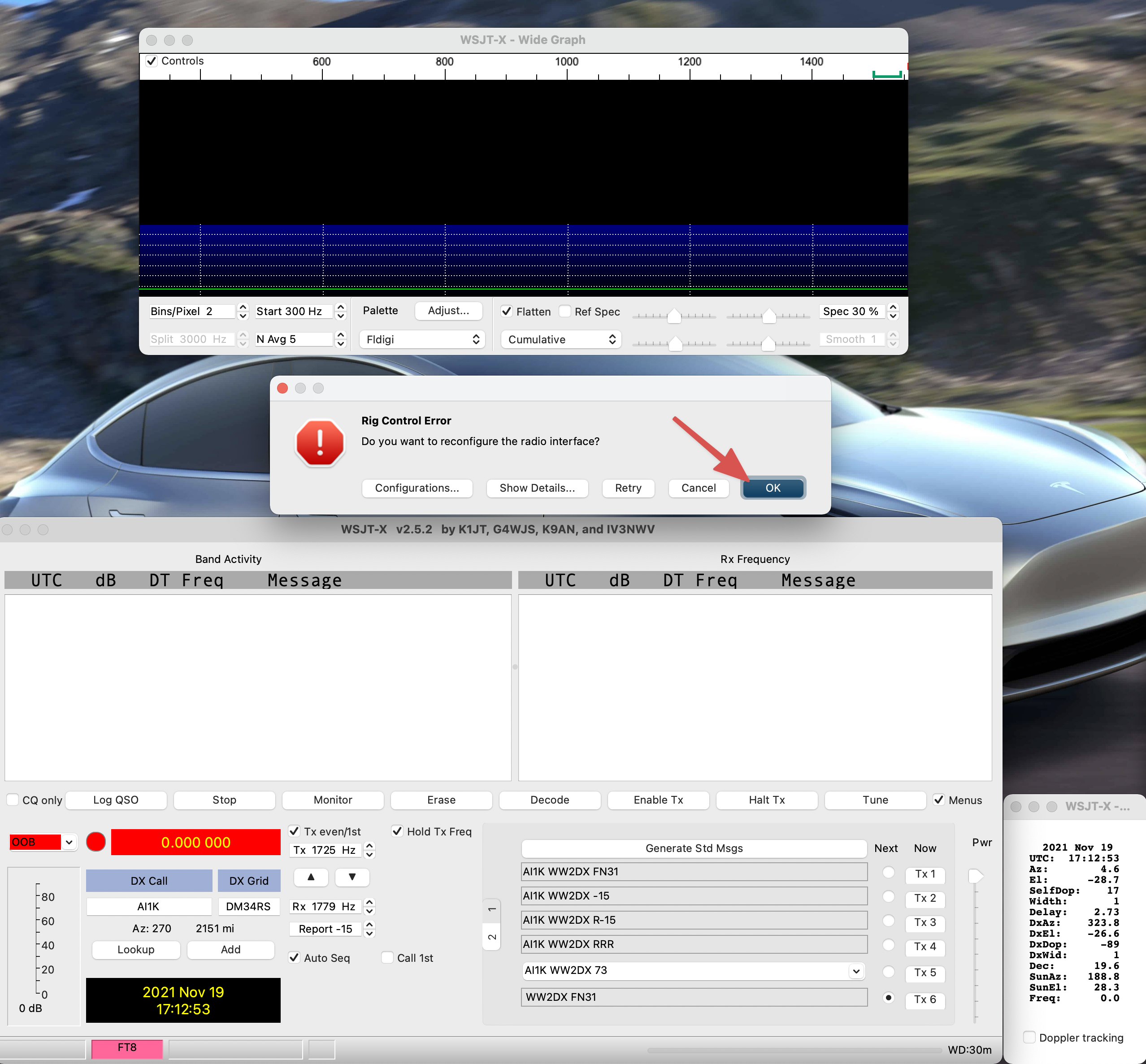The width and height of the screenshot is (1146, 1064).
Task: Click the up arrow frequency button
Action: [x=311, y=878]
